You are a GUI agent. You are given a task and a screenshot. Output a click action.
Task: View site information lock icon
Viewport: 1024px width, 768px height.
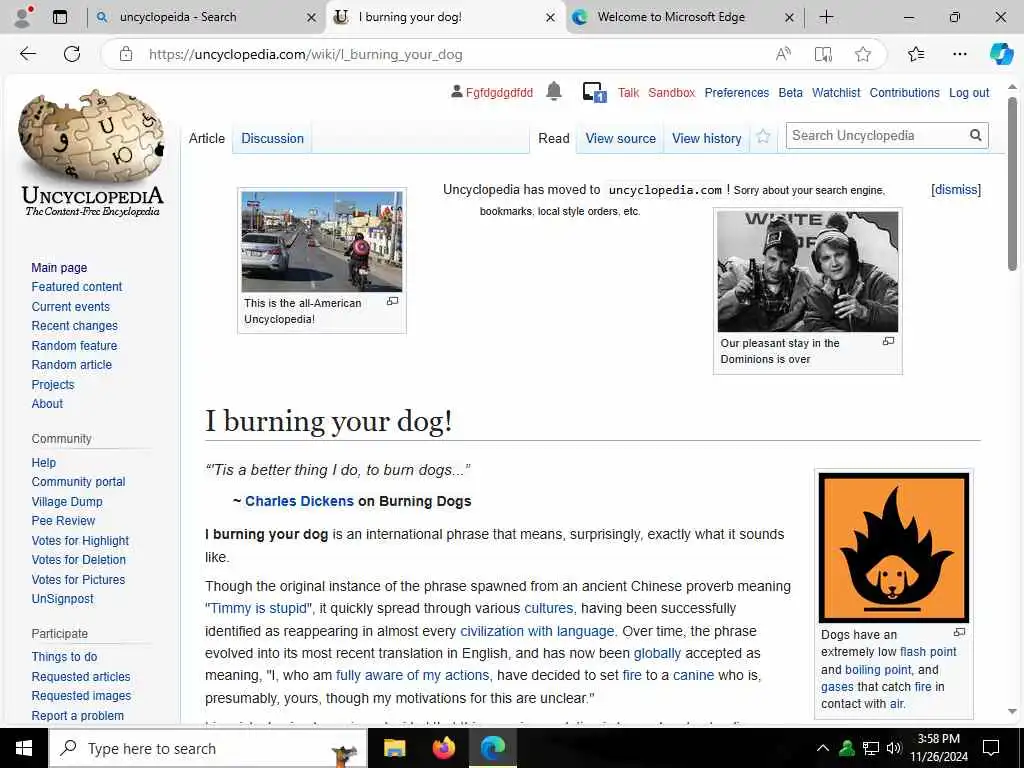(126, 54)
